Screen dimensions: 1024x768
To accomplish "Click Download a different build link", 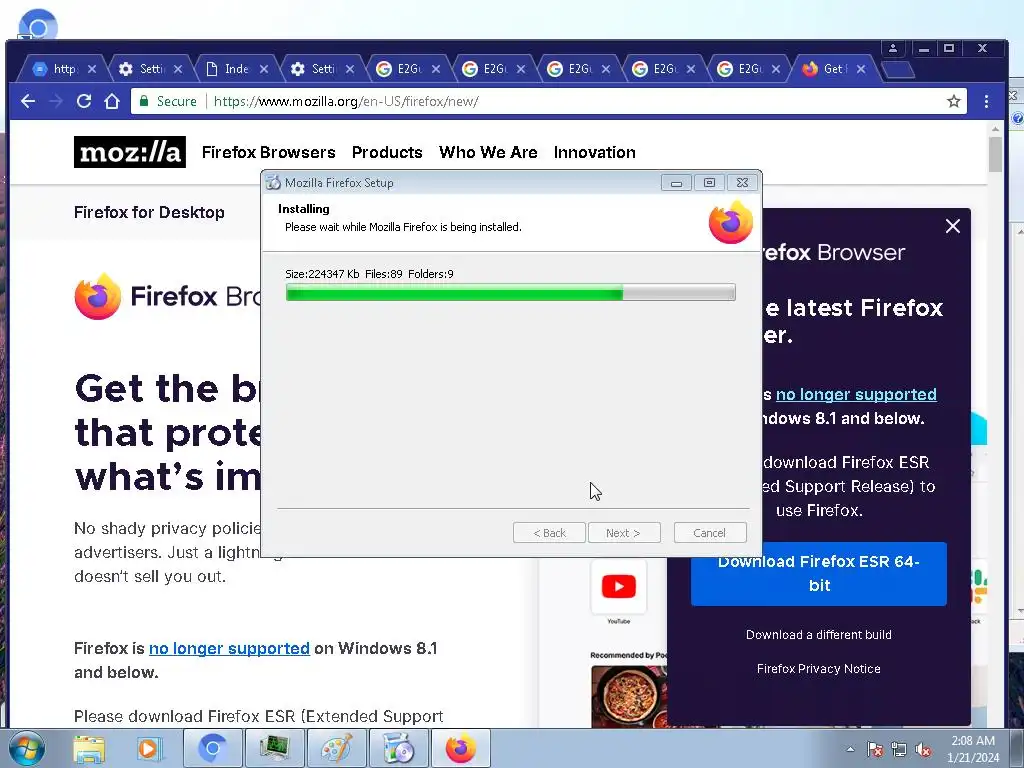I will [818, 635].
